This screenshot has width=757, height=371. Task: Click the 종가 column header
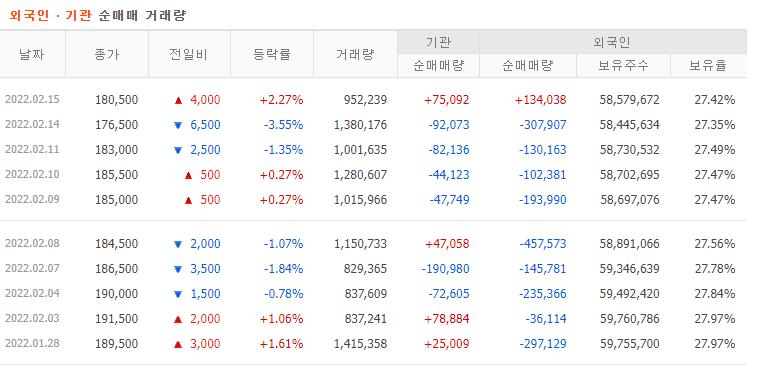tap(107, 55)
